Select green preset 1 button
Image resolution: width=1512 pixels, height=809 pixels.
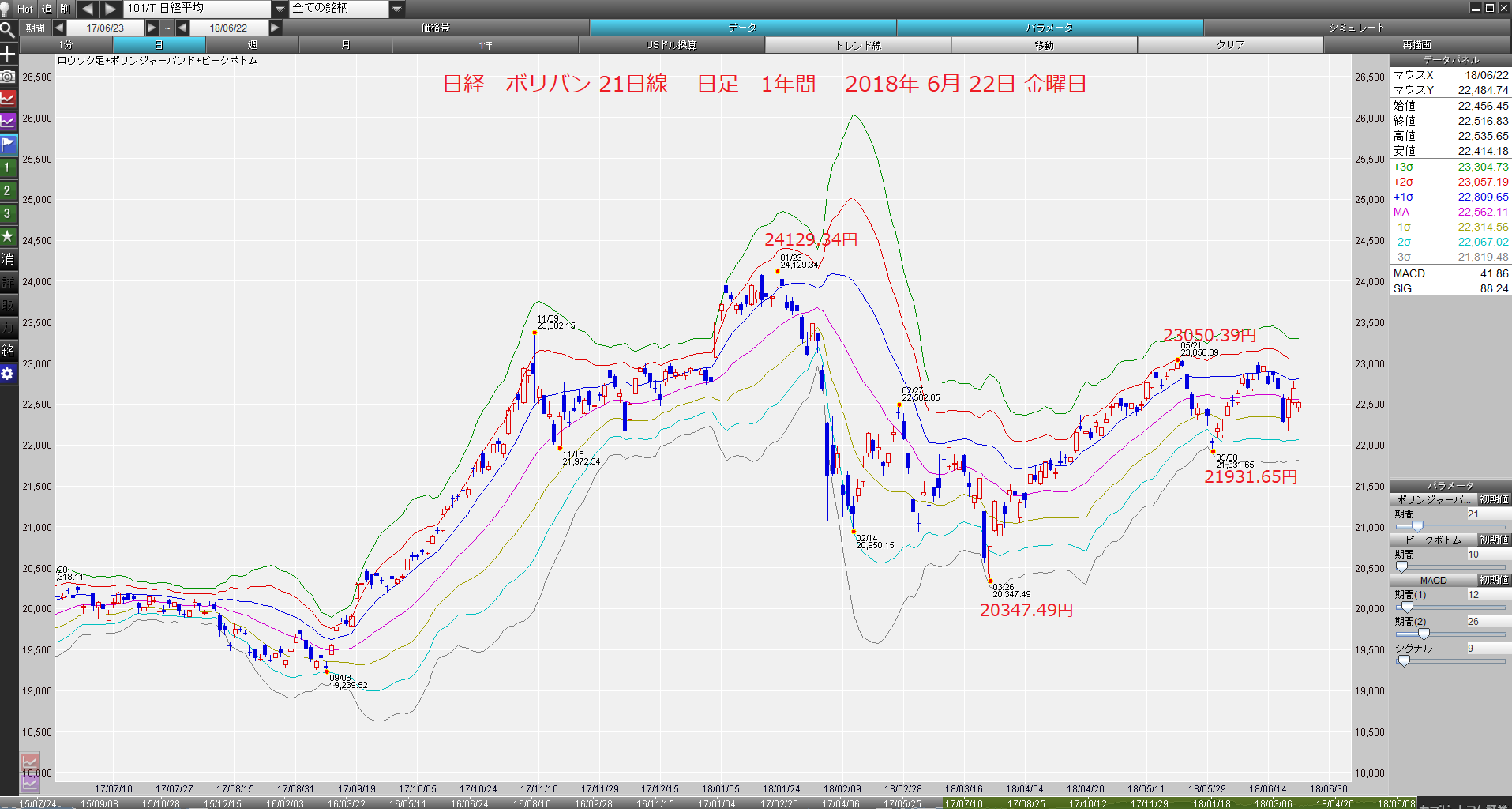pyautogui.click(x=8, y=167)
